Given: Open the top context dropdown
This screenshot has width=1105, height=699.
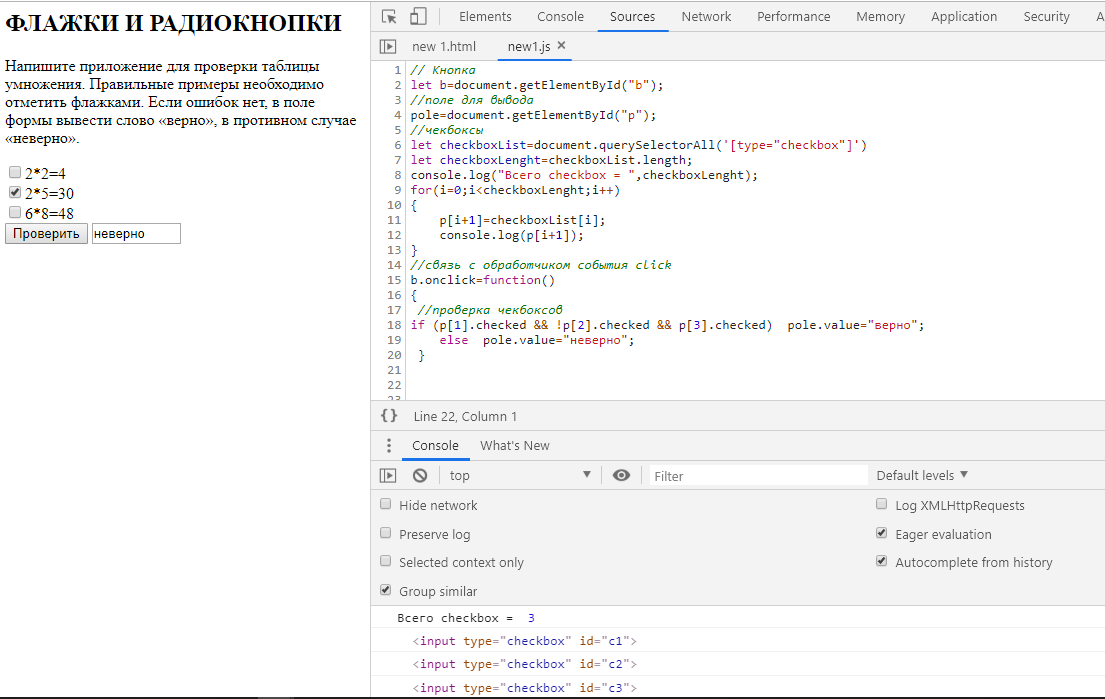Looking at the screenshot, I should coord(520,475).
